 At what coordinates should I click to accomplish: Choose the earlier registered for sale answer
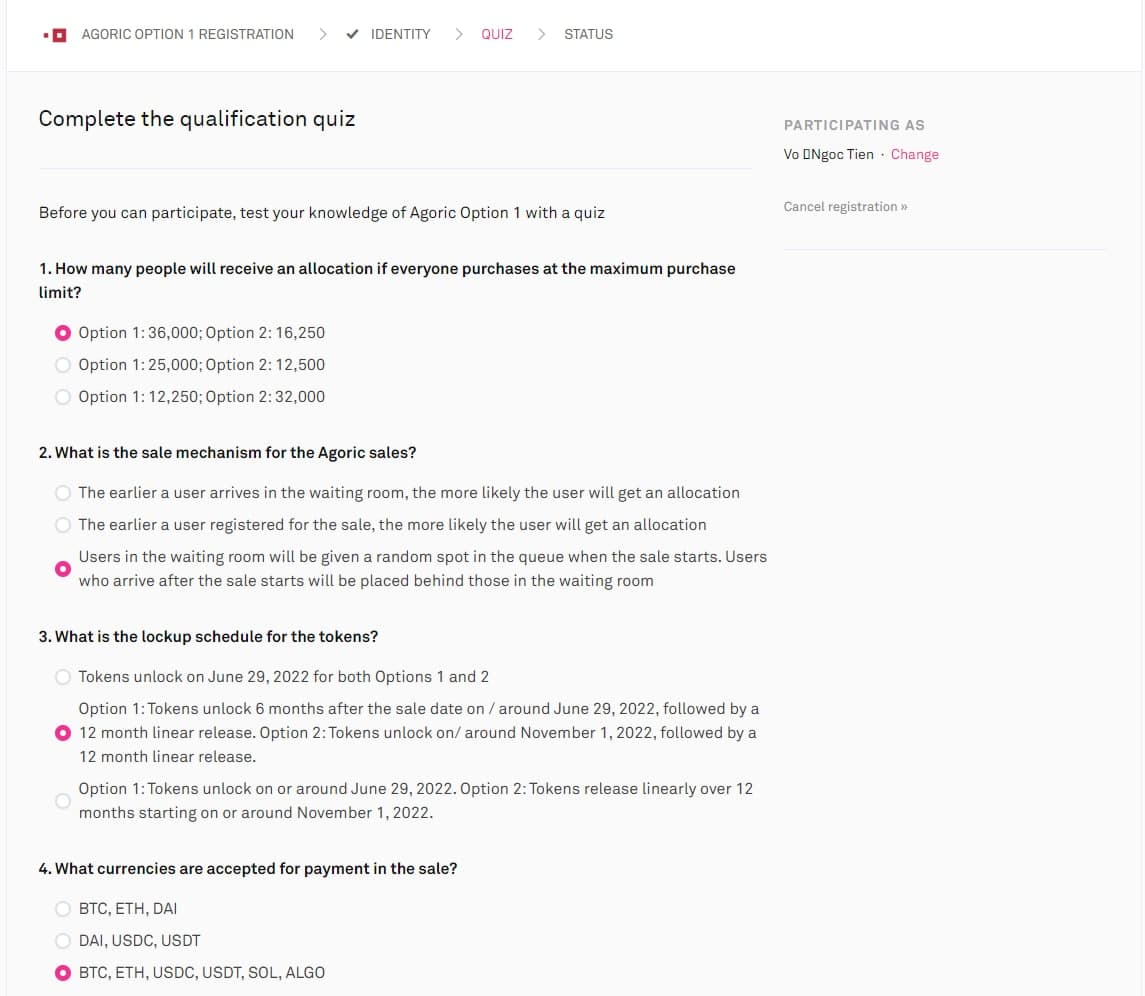click(x=63, y=525)
